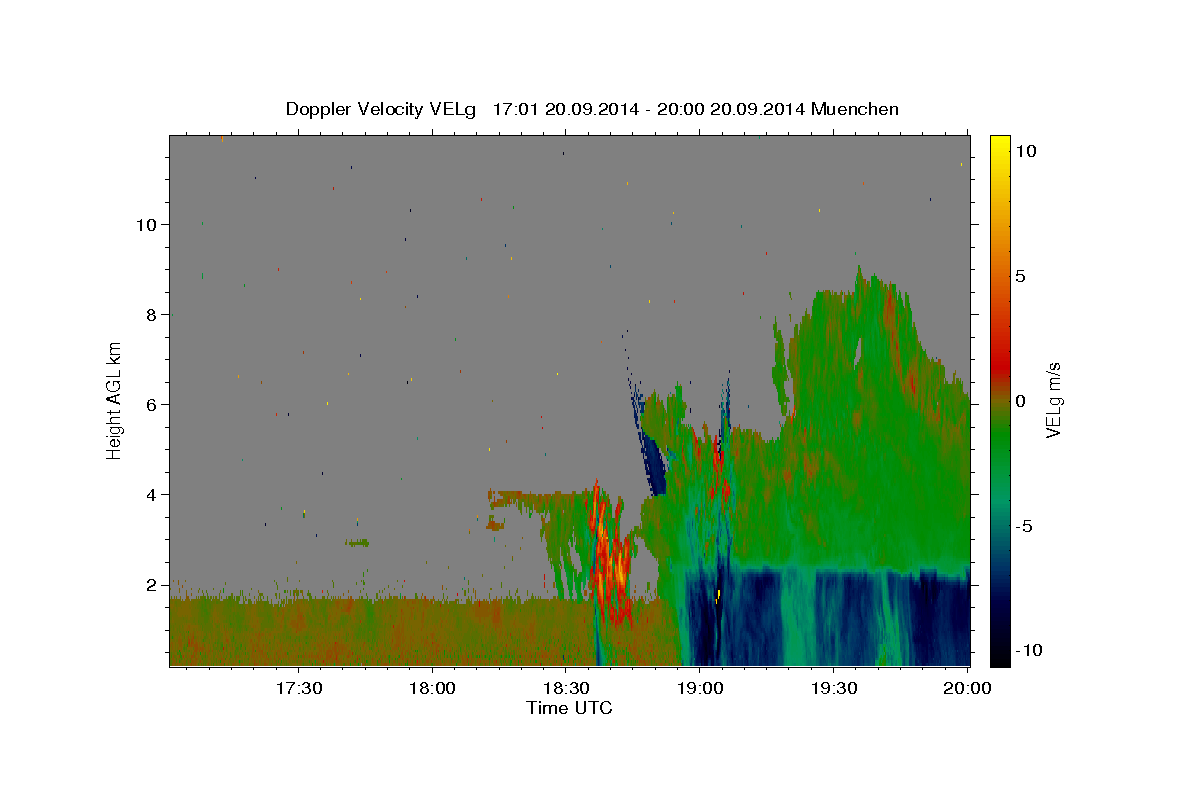Click the 'Time UTC' axis title
Image resolution: width=1200 pixels, height=800 pixels.
click(x=569, y=708)
